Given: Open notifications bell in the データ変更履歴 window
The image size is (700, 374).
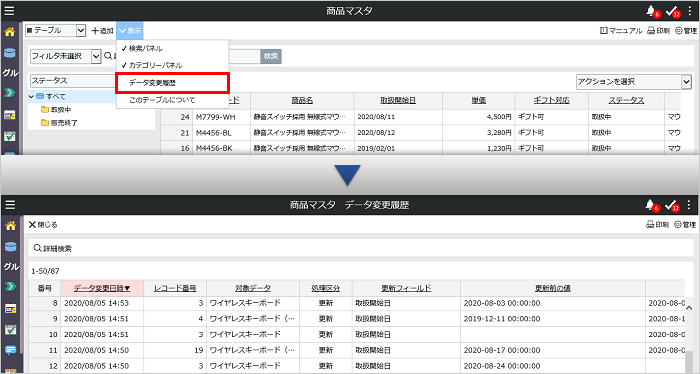Looking at the screenshot, I should [651, 205].
